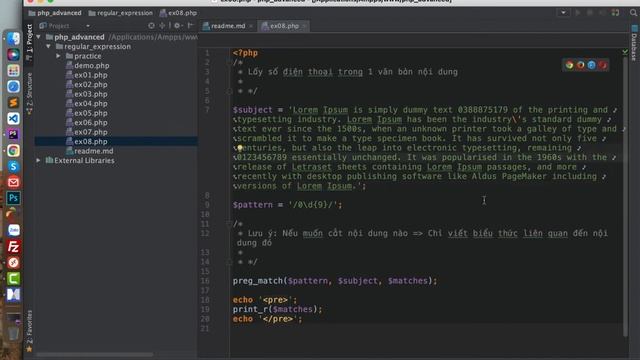Close the readme.md editor tab

(251, 26)
